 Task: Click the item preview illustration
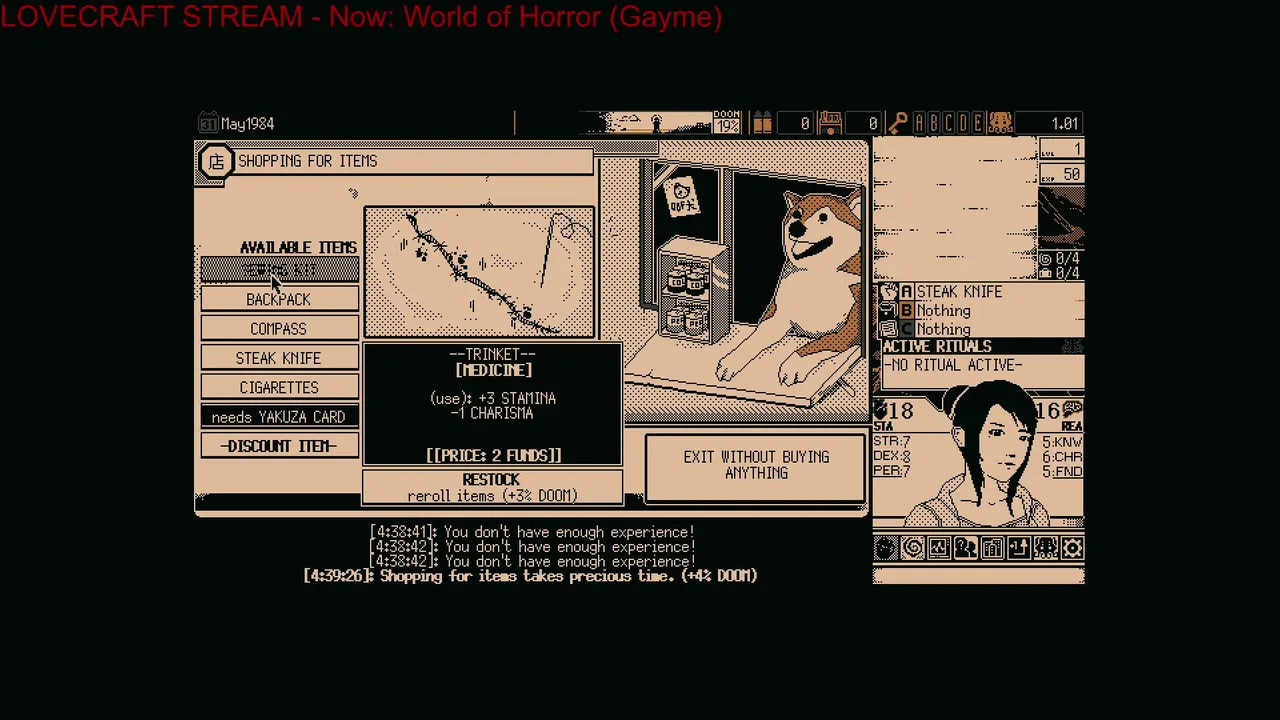(480, 273)
